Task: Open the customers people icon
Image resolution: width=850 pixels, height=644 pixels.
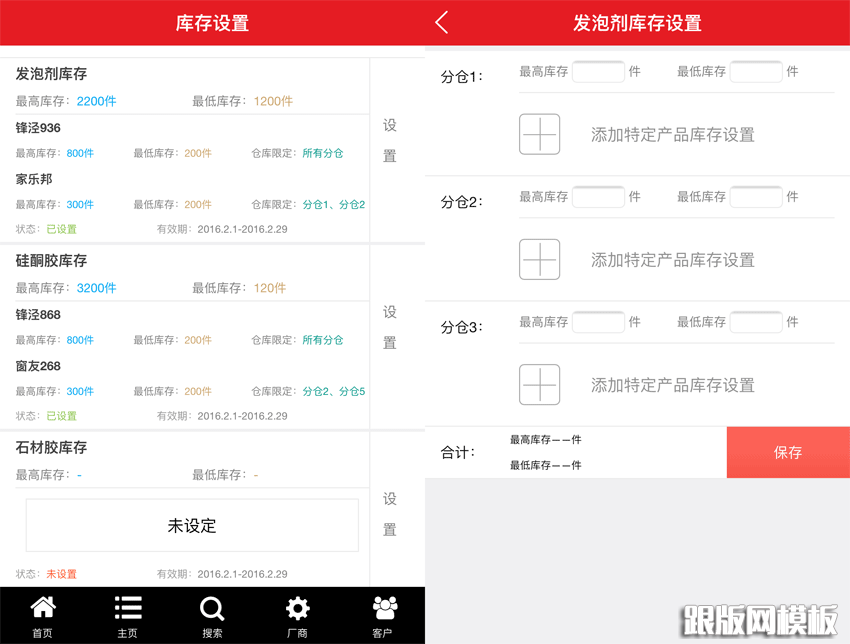Action: (x=383, y=615)
